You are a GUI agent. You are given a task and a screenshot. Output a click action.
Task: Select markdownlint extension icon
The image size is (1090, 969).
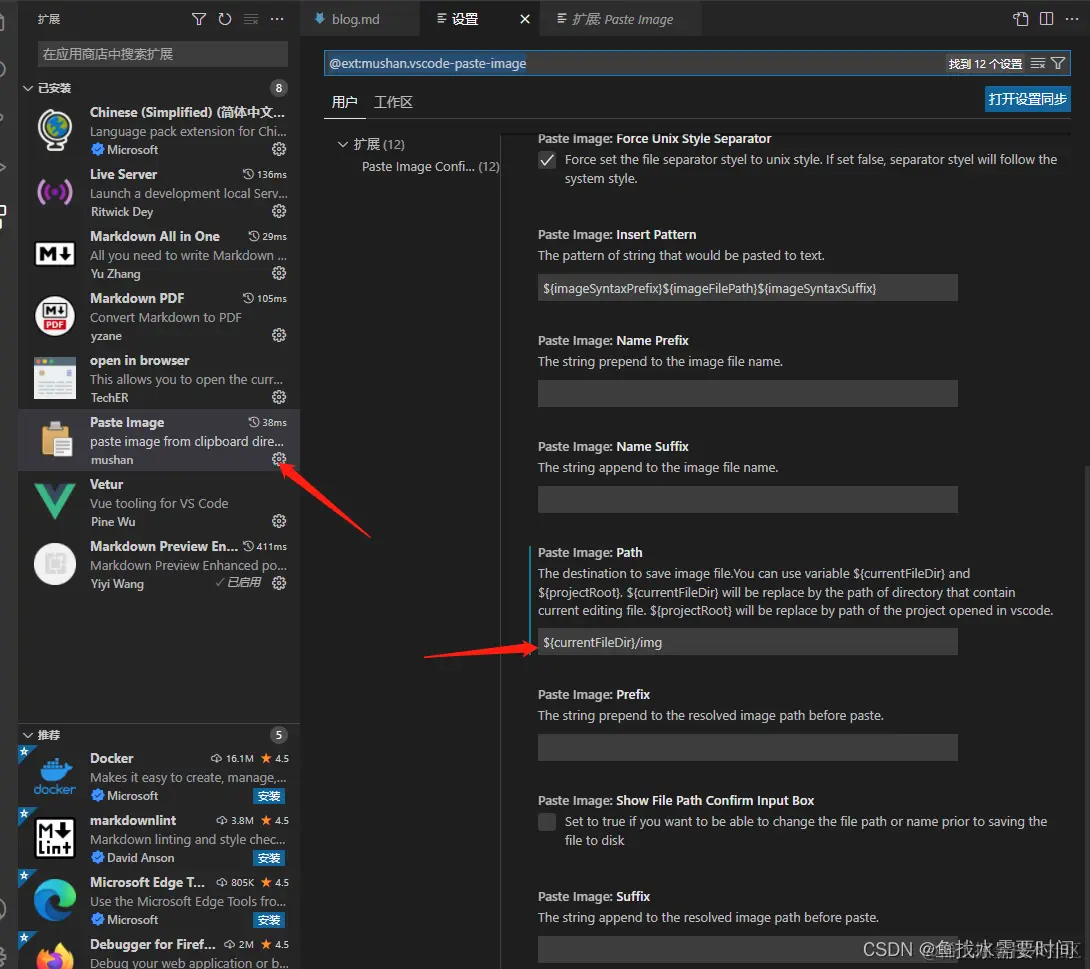[55, 838]
